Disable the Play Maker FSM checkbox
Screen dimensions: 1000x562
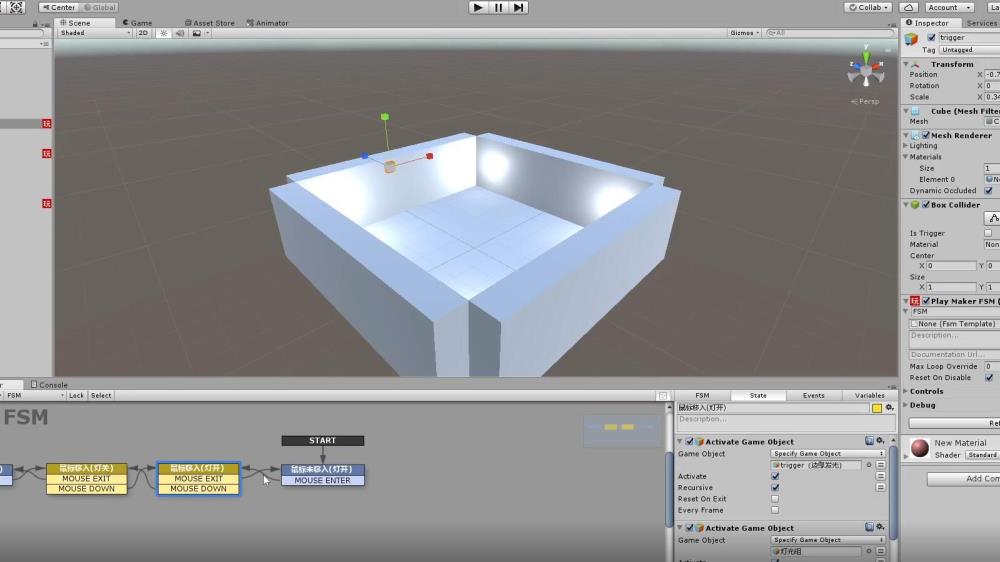tap(925, 301)
